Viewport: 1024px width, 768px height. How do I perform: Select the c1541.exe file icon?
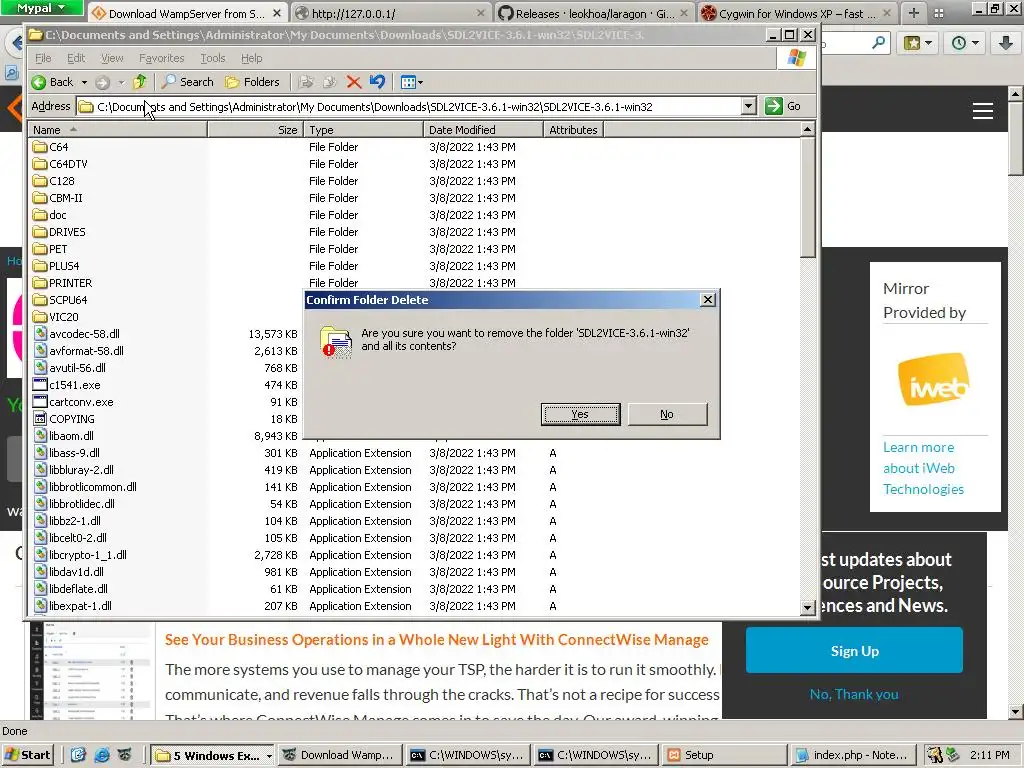tap(40, 385)
